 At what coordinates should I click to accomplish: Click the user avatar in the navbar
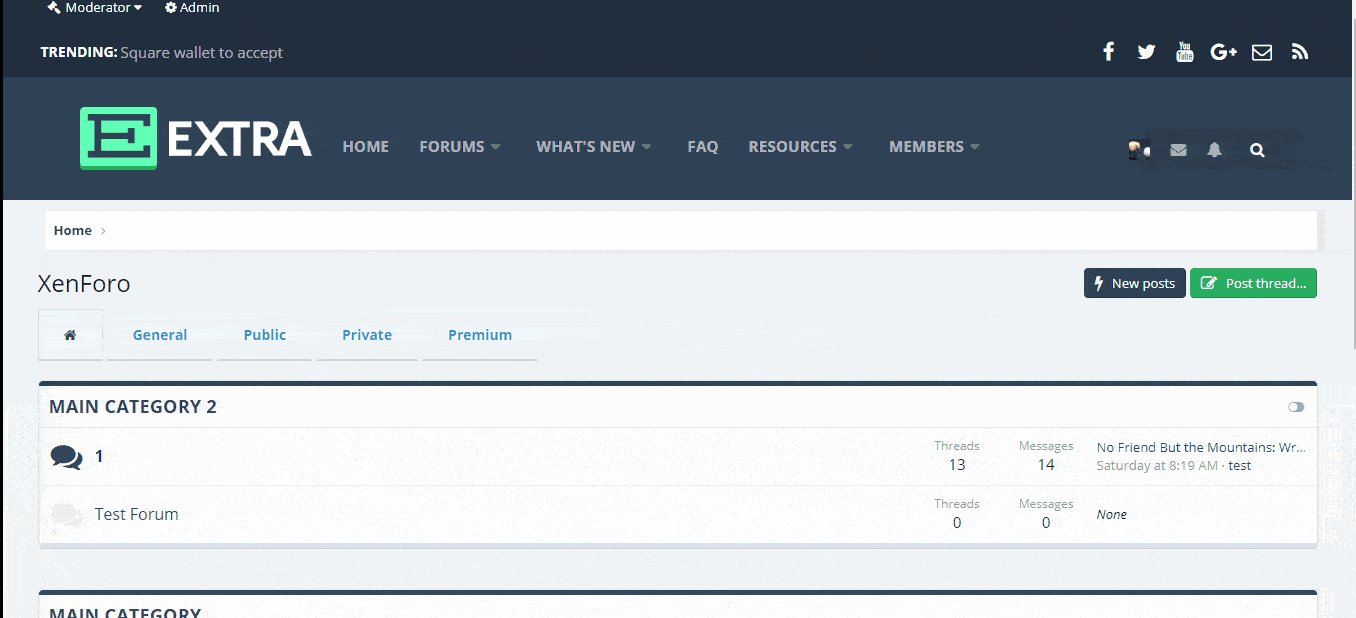[x=1137, y=150]
